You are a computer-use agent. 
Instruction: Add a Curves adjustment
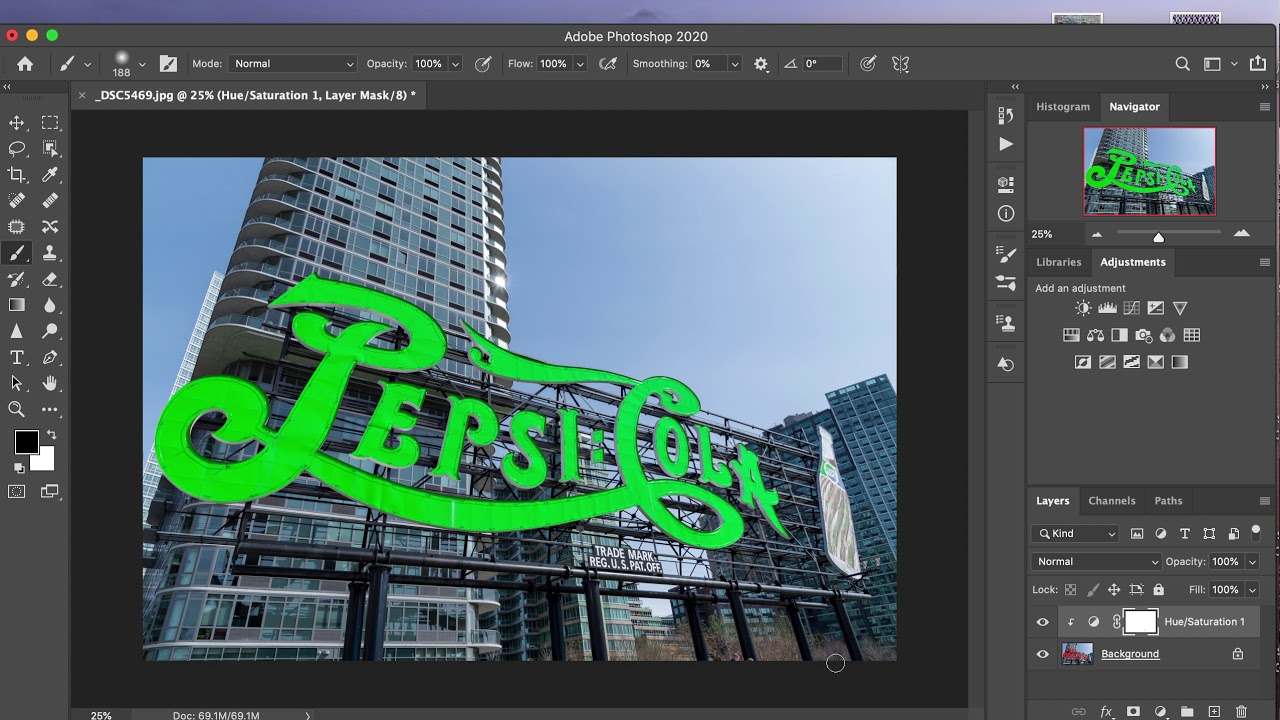(x=1131, y=308)
